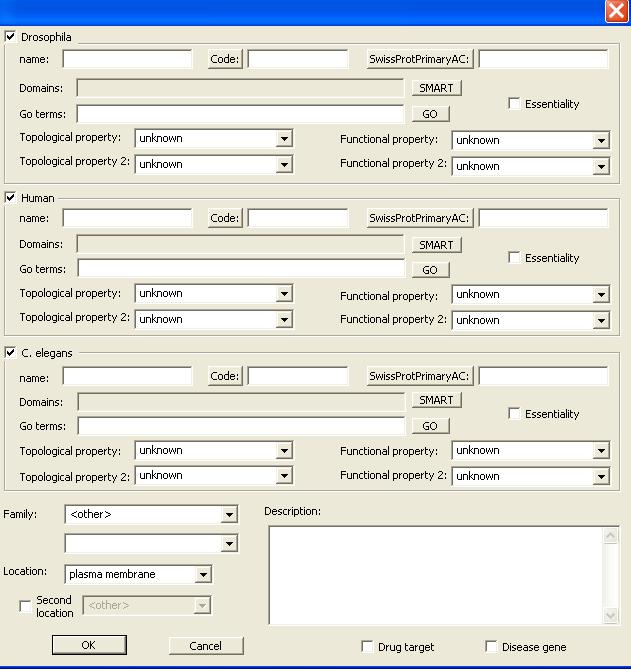Click the C. elegans SwissProtPrimaryAC button
Screen dimensions: 631x670
(x=420, y=376)
